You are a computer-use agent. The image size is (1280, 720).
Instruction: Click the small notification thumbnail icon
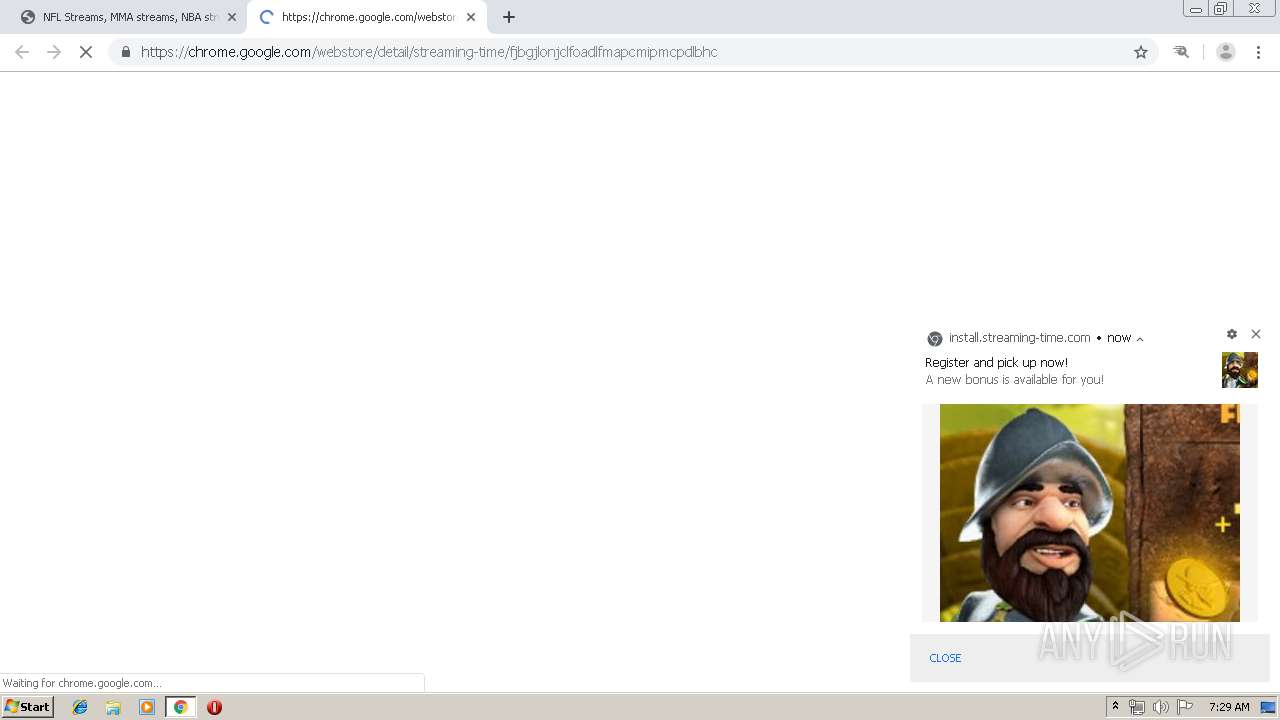pyautogui.click(x=1240, y=370)
